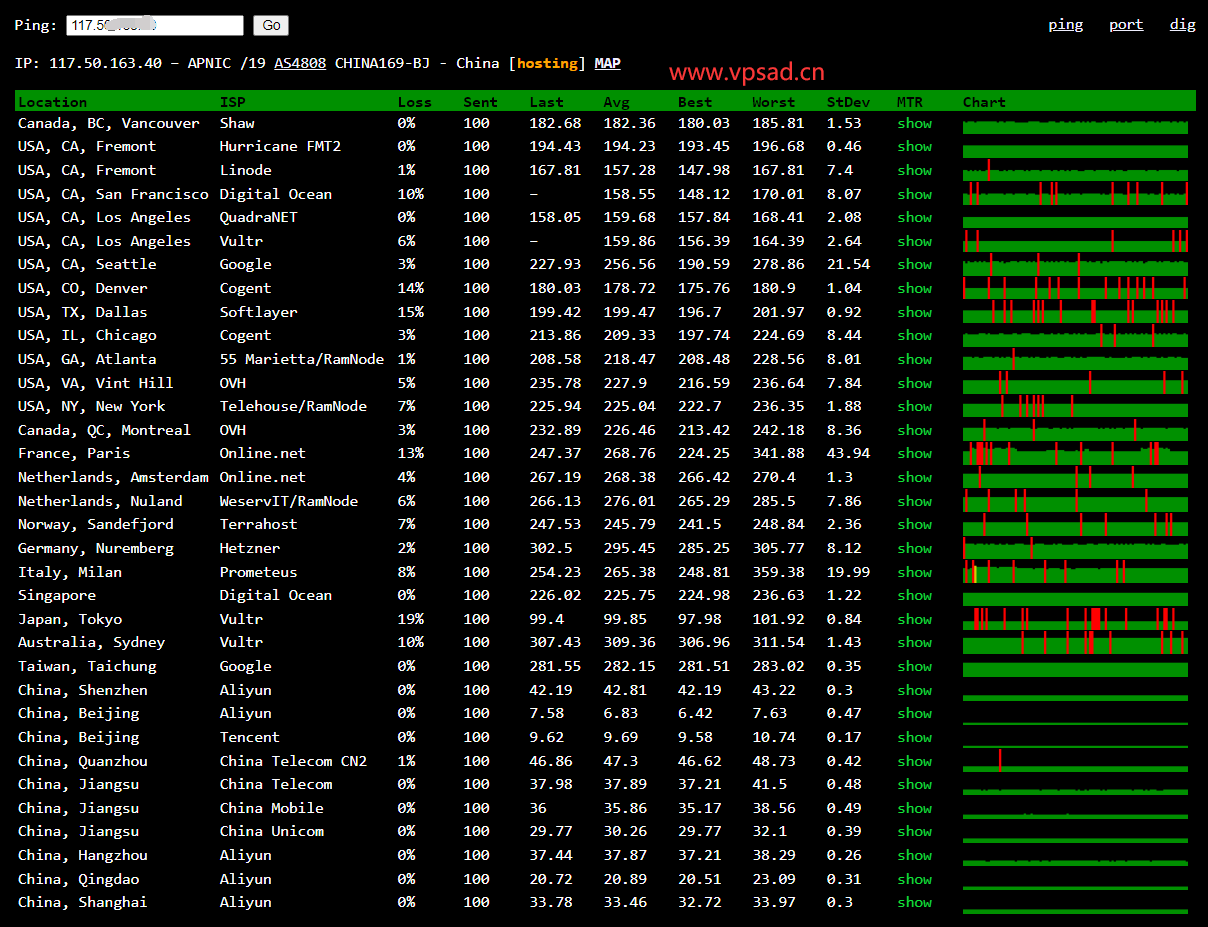Click location USA, CO, Denver

point(83,288)
